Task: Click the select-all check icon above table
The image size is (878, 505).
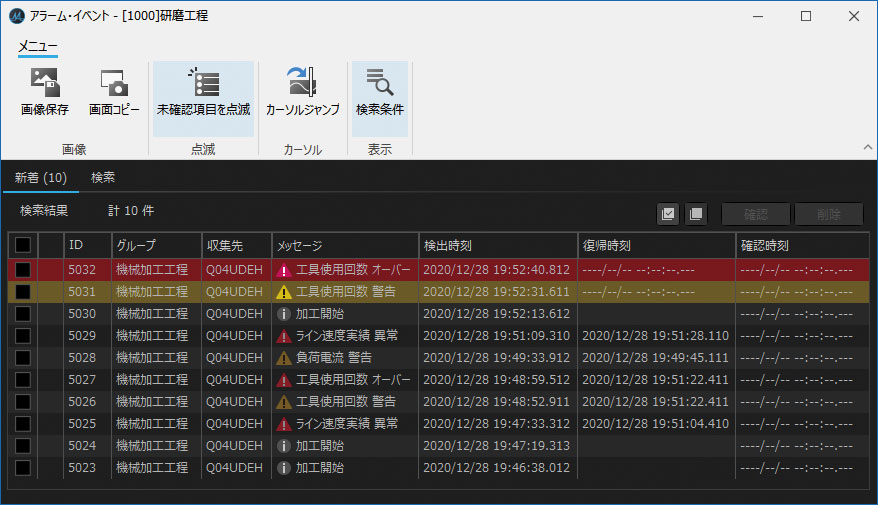Action: pos(668,213)
